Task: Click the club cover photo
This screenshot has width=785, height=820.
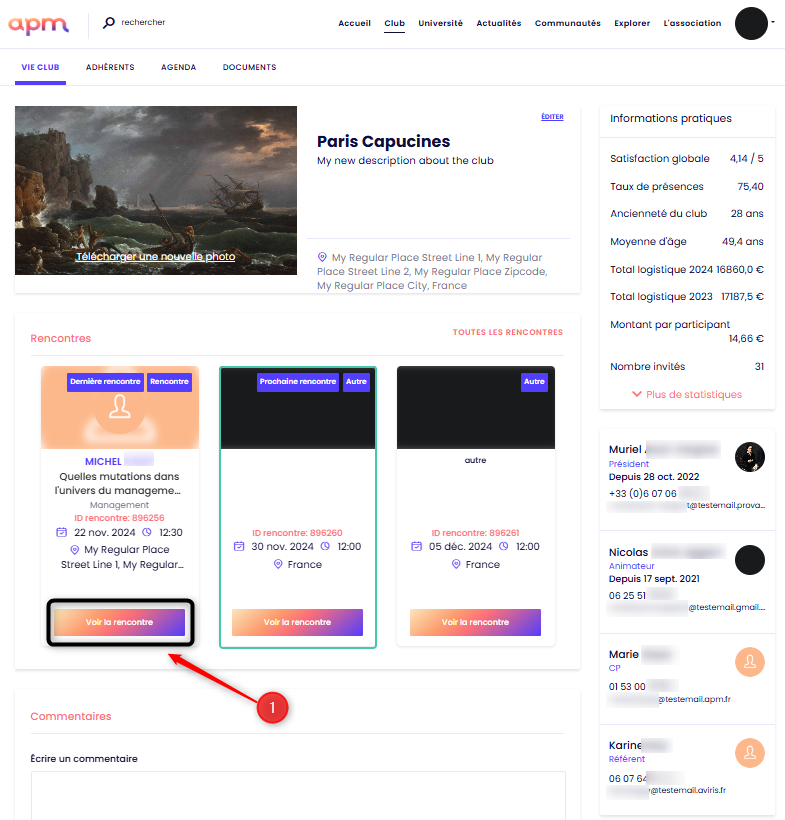Action: (156, 190)
